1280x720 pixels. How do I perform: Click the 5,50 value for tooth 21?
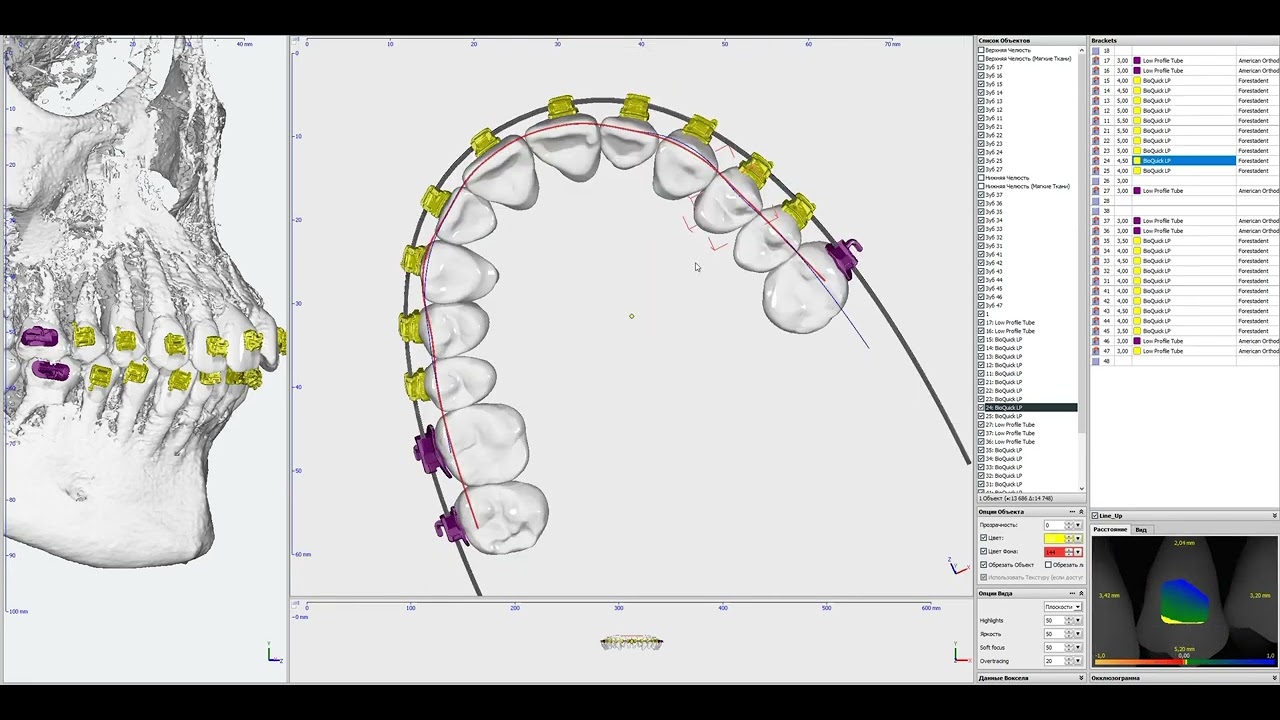1122,131
